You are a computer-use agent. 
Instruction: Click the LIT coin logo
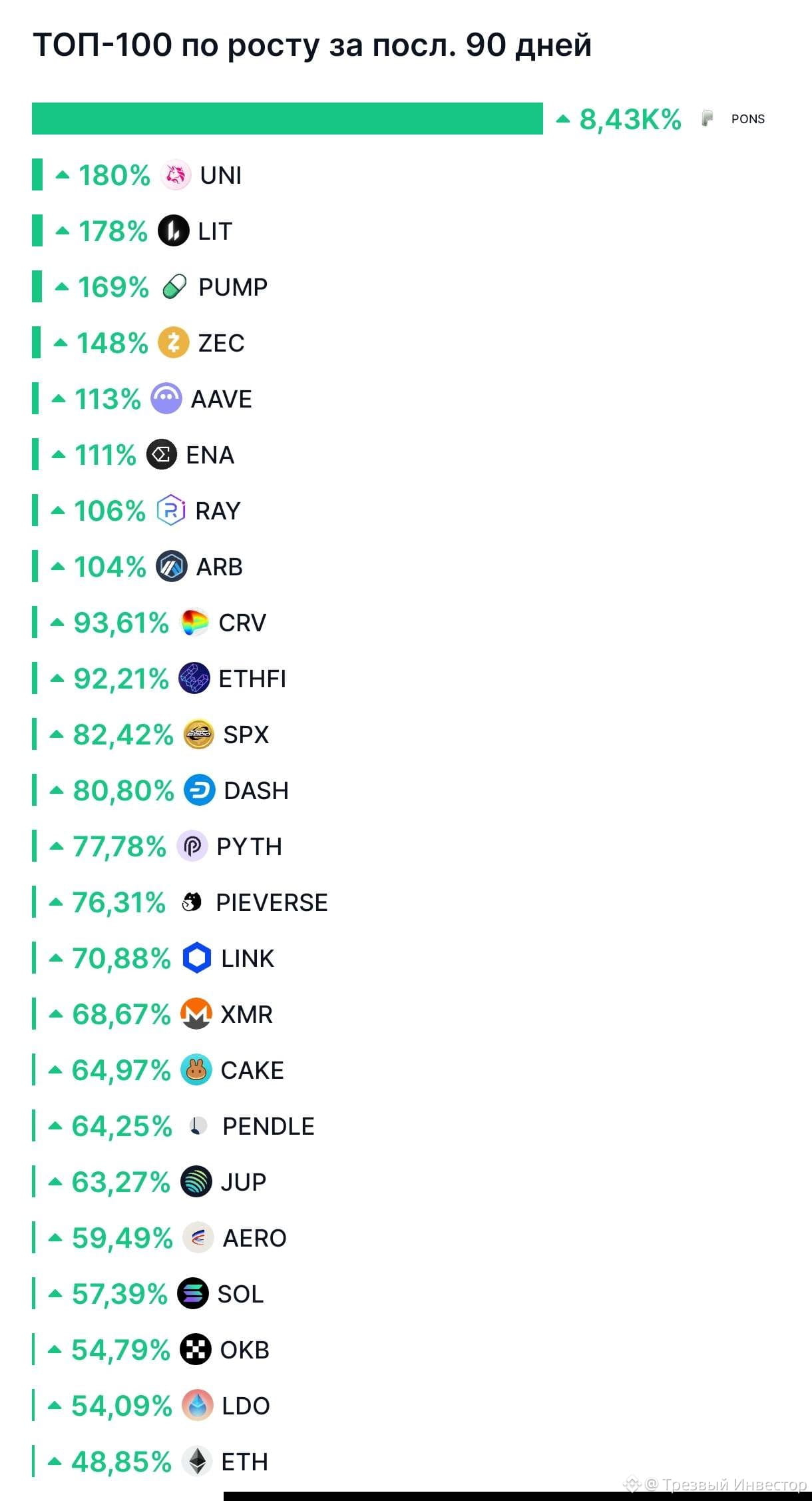pyautogui.click(x=173, y=231)
